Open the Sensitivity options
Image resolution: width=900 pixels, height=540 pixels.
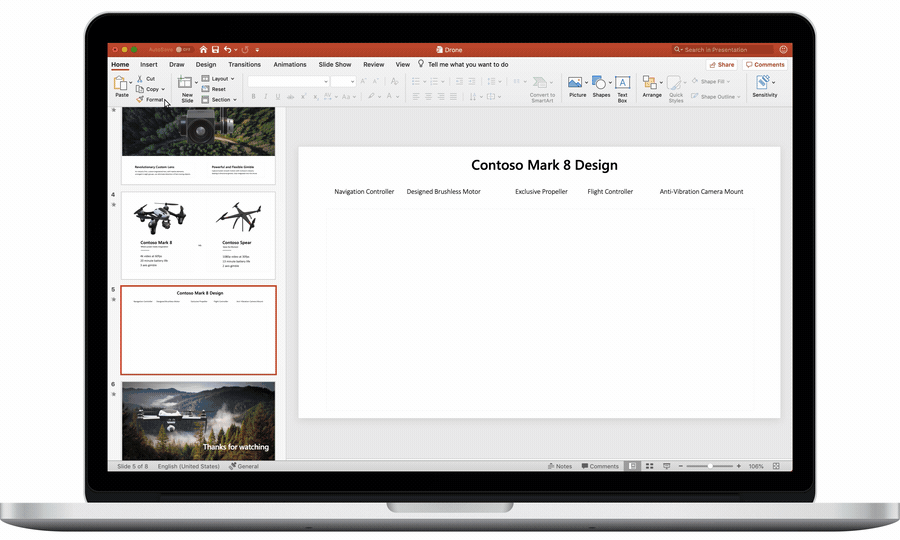pos(764,85)
